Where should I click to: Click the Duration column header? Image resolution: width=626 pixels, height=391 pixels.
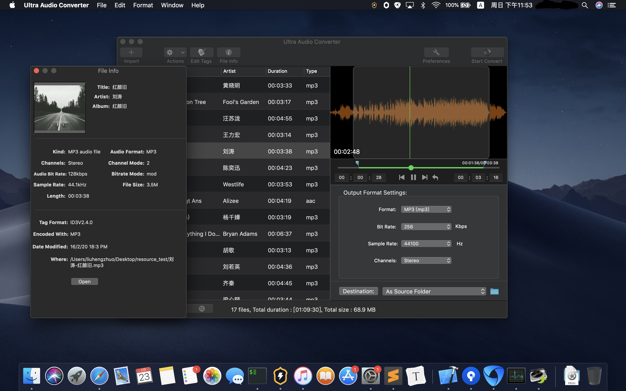pos(277,71)
